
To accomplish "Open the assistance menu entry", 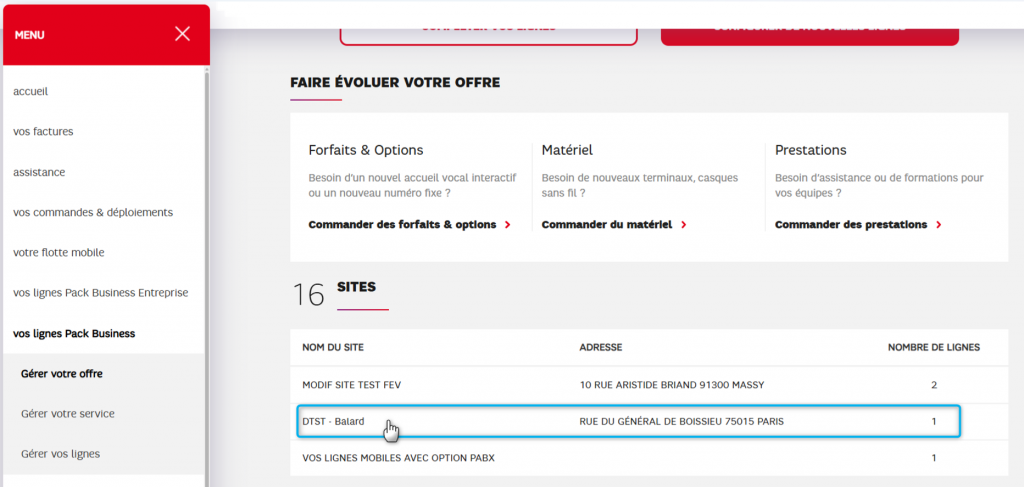I will click(x=39, y=172).
